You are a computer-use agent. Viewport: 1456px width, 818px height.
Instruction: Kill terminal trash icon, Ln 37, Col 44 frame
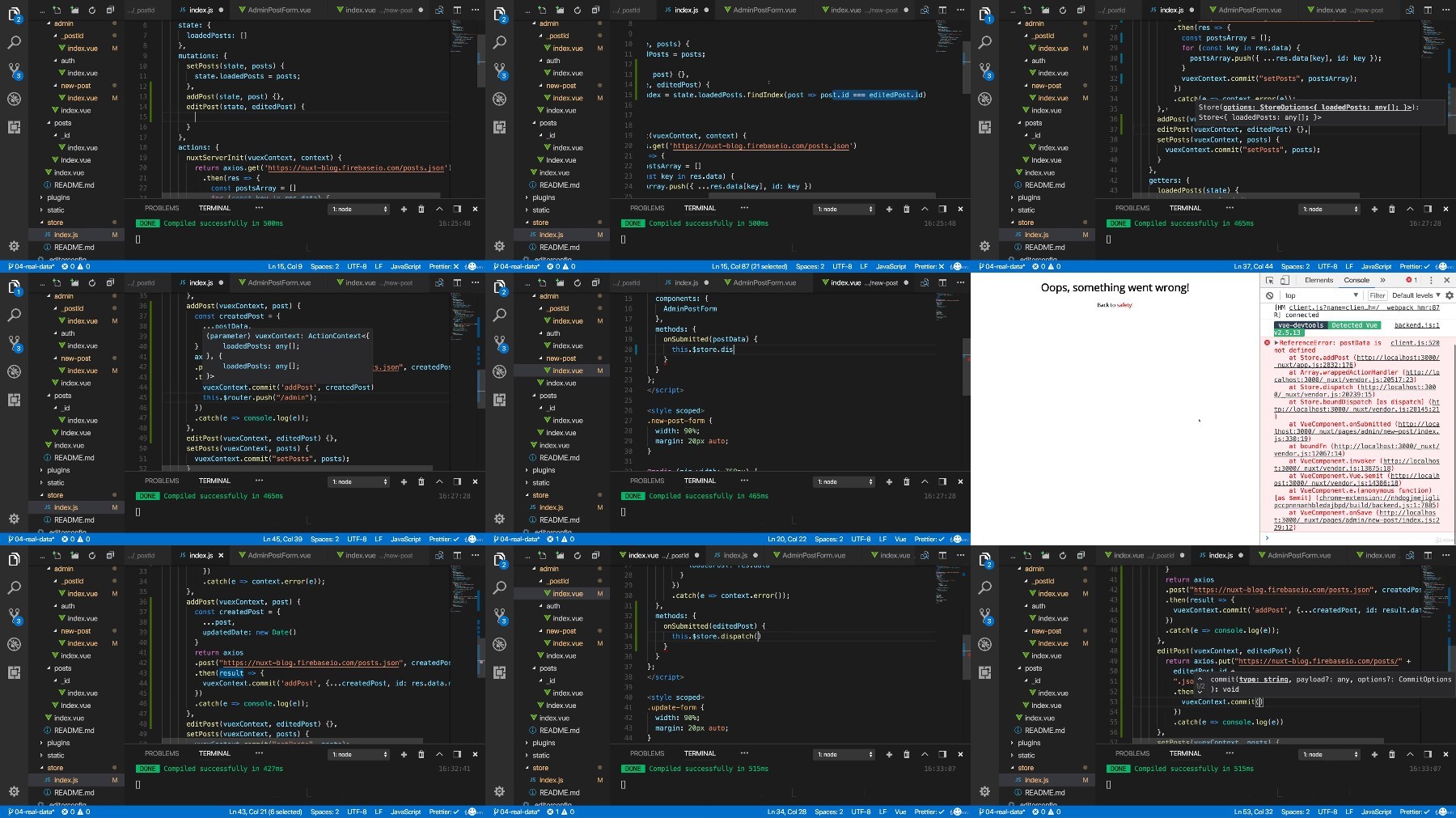pyautogui.click(x=1391, y=209)
